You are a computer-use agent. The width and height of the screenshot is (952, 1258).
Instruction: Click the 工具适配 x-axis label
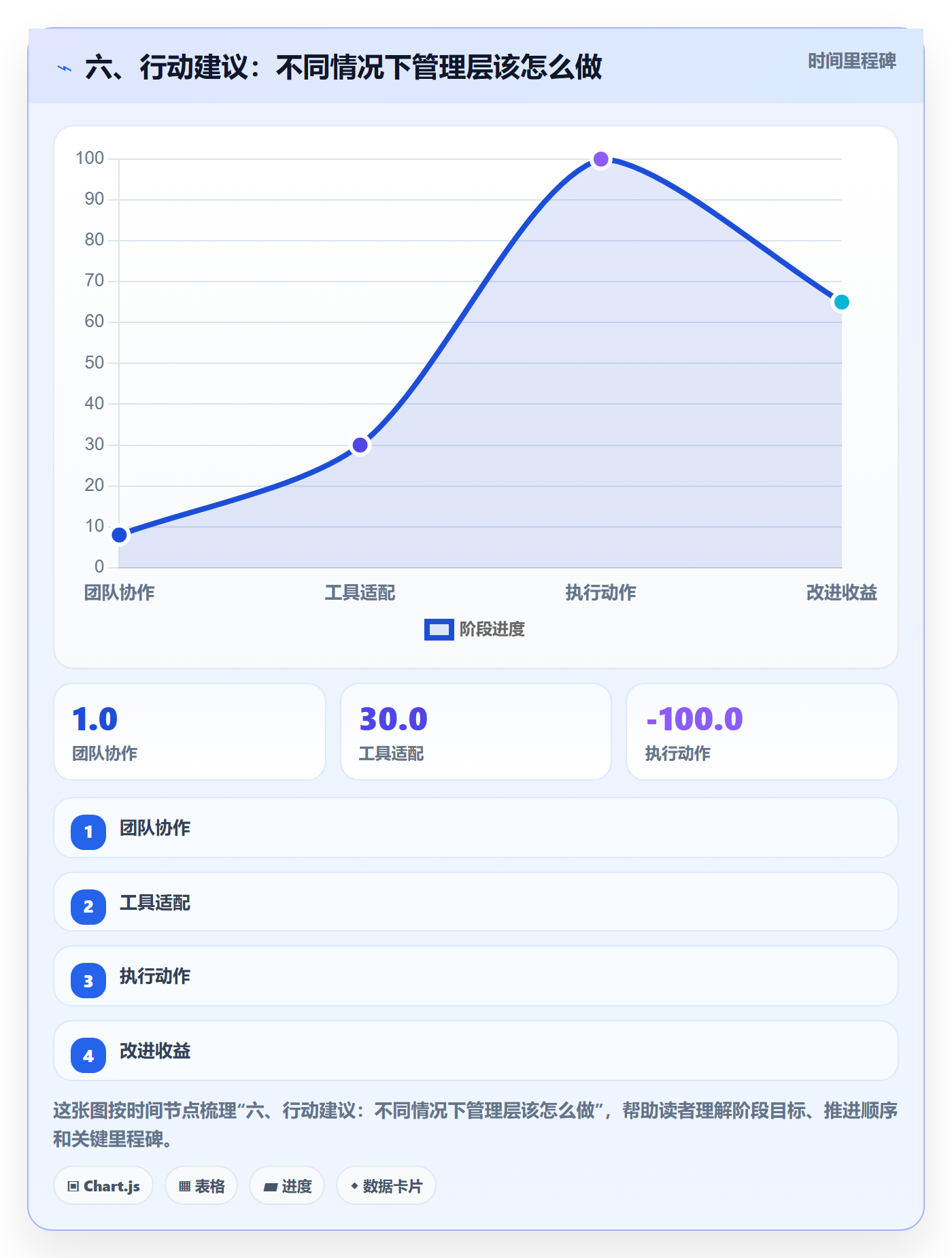pyautogui.click(x=360, y=593)
